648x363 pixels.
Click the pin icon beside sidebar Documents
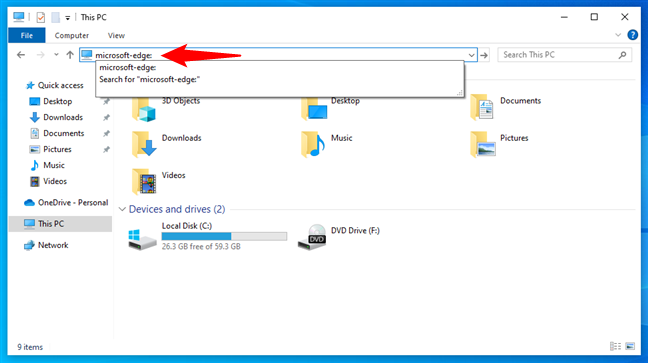coord(106,133)
